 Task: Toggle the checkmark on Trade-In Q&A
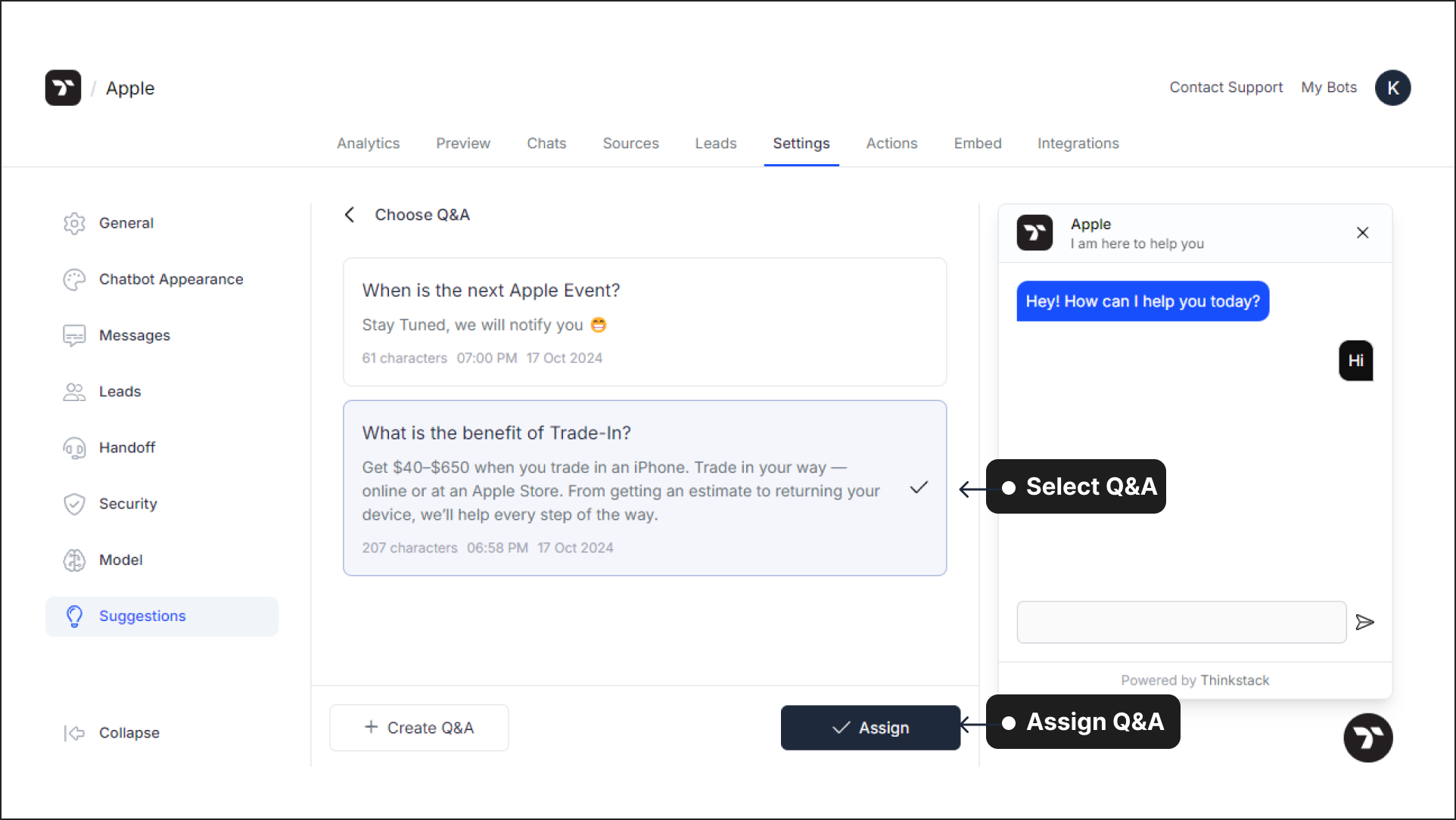coord(919,487)
